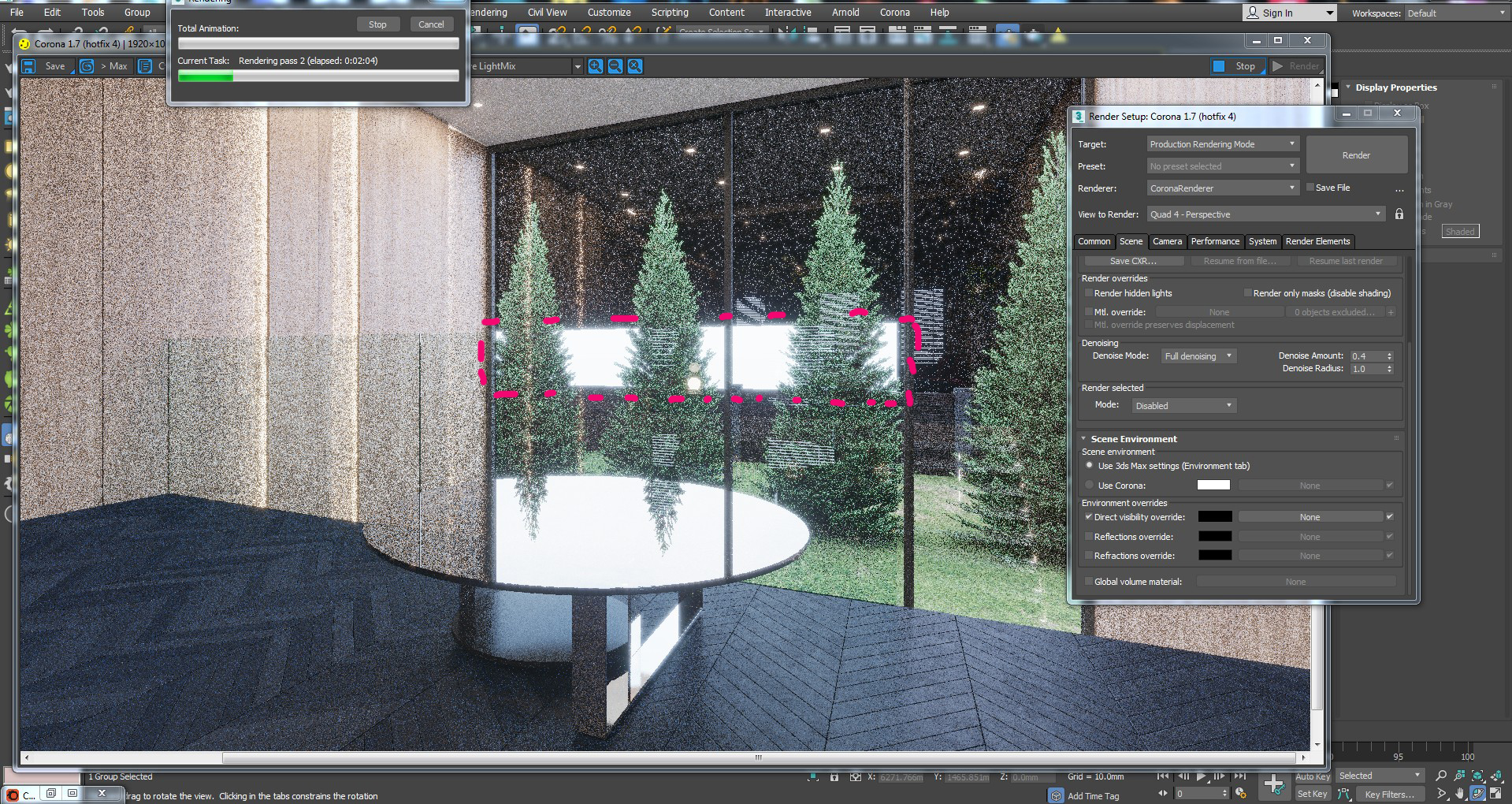Image resolution: width=1512 pixels, height=804 pixels.
Task: Click Stop in Corona frame buffer
Action: 1237,66
